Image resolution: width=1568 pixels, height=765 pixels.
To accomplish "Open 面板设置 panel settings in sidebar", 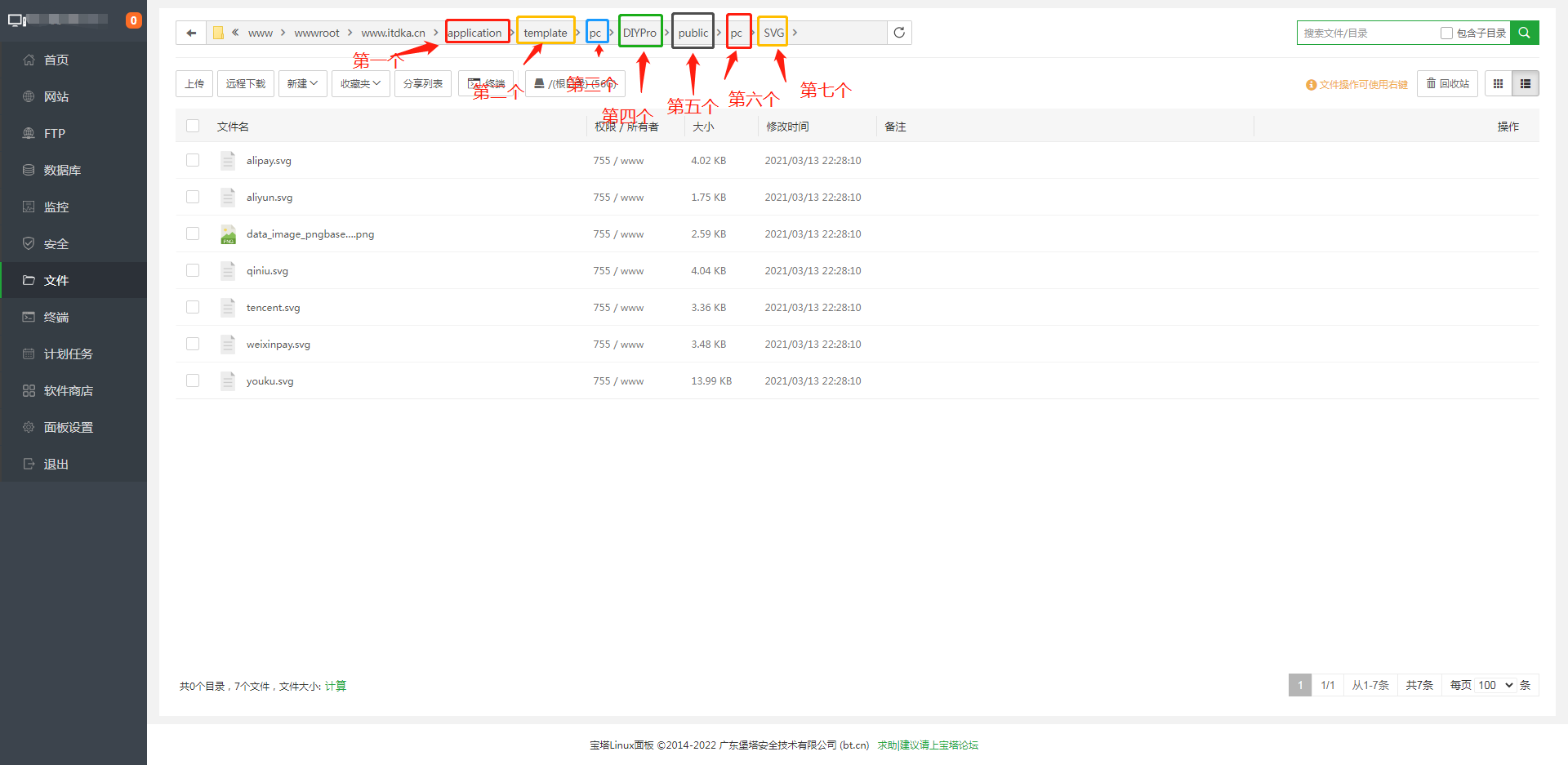I will coord(73,427).
